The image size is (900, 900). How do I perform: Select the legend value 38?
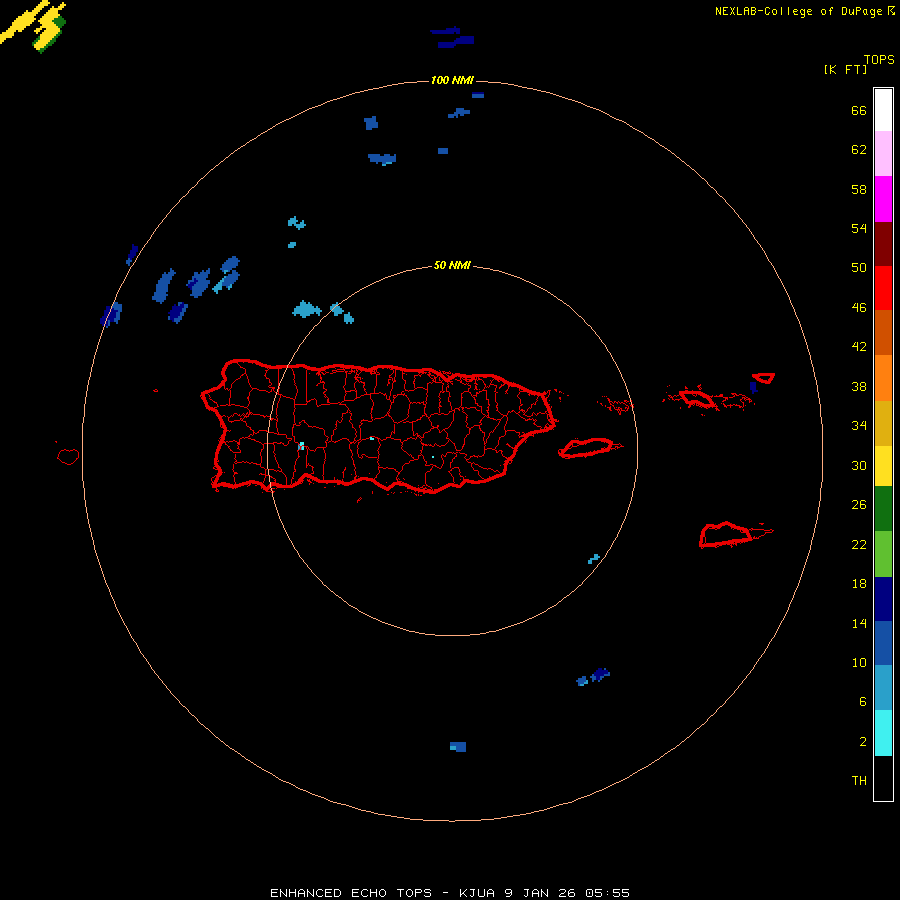pos(859,387)
